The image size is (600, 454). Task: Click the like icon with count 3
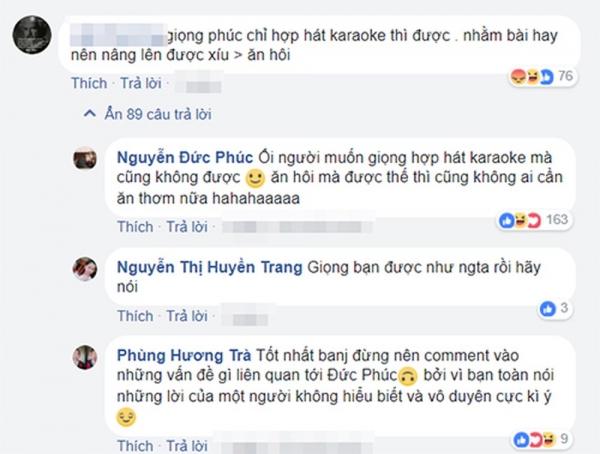point(547,309)
